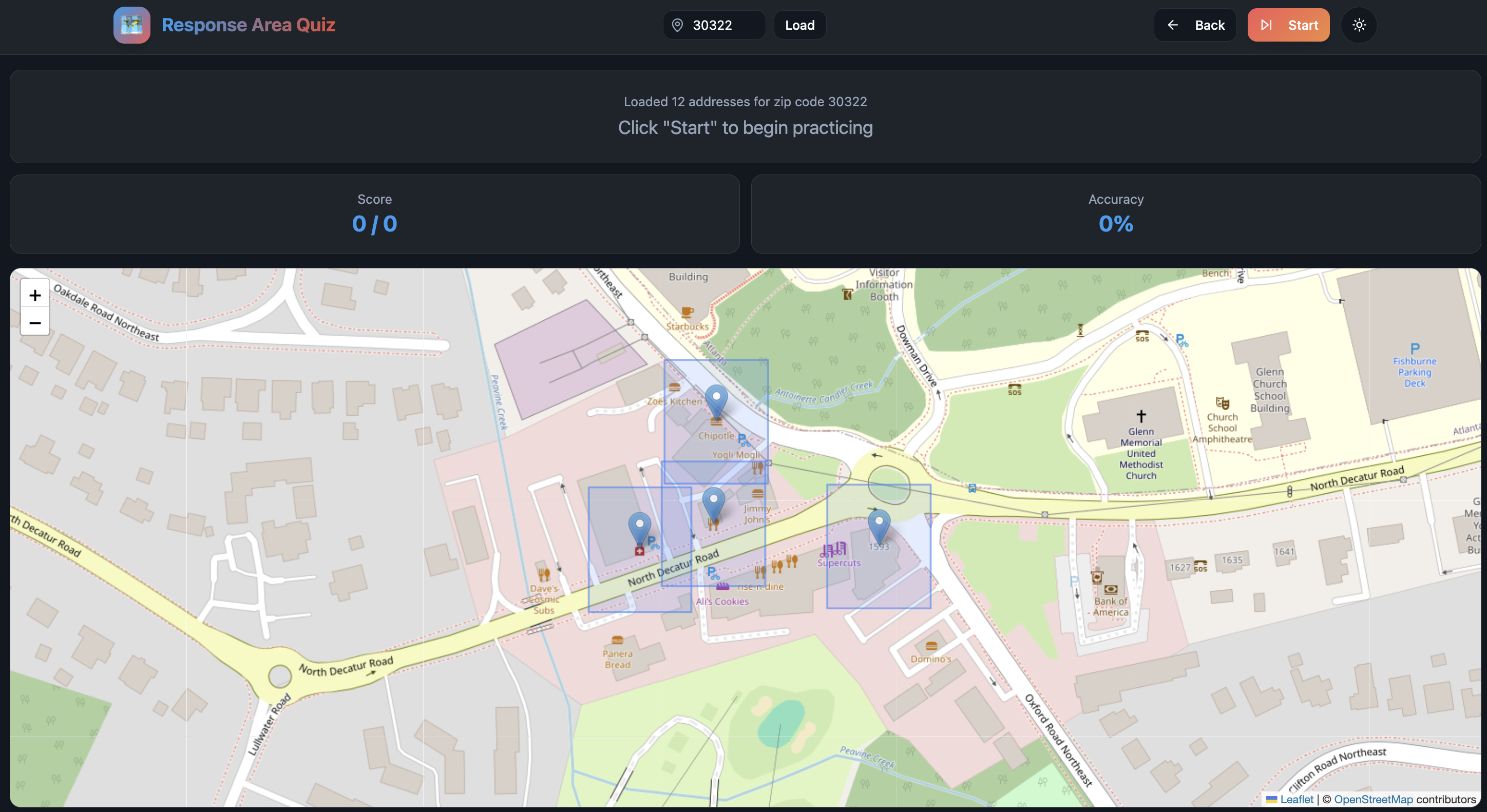Viewport: 1487px width, 812px height.
Task: Click the Panera Bread map icon
Action: click(x=617, y=640)
